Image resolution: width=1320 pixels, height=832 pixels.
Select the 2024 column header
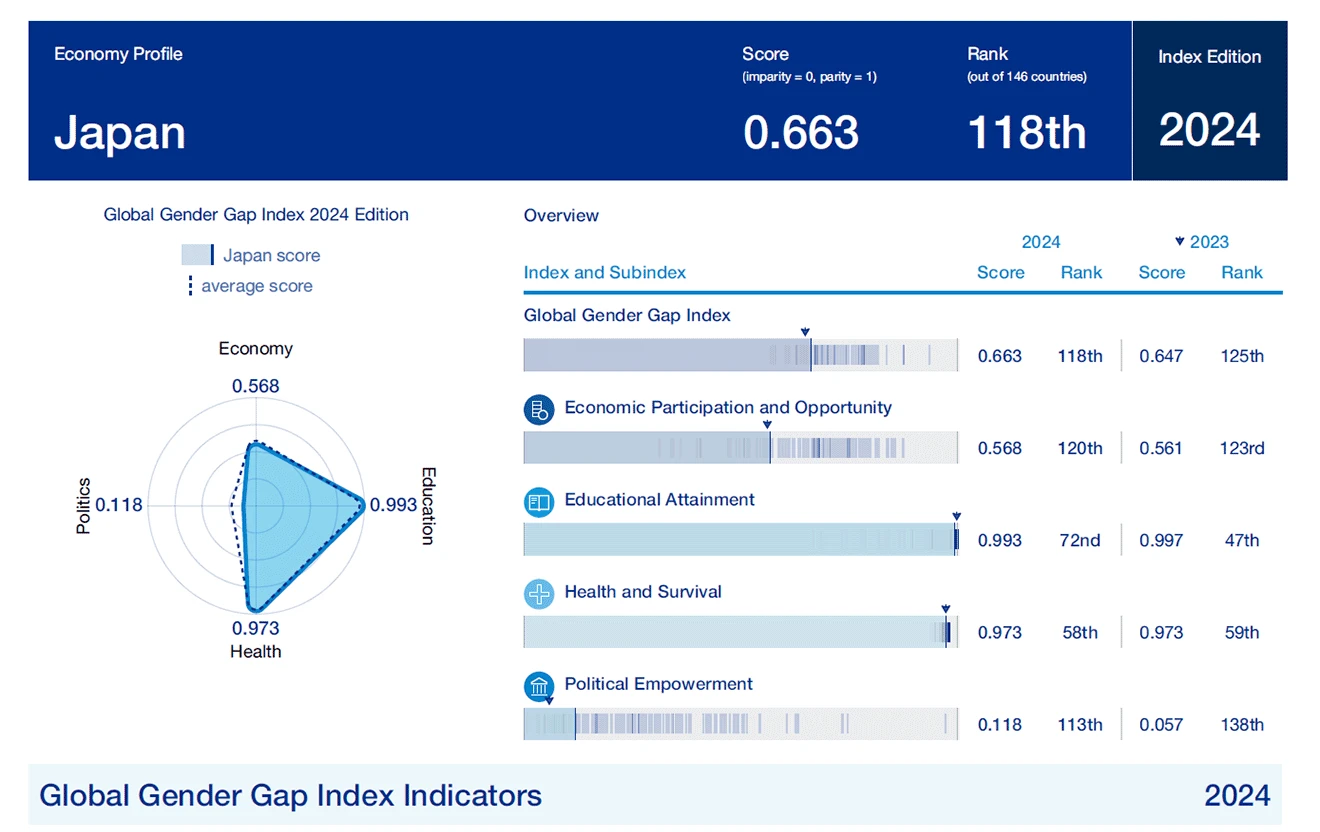(1040, 242)
